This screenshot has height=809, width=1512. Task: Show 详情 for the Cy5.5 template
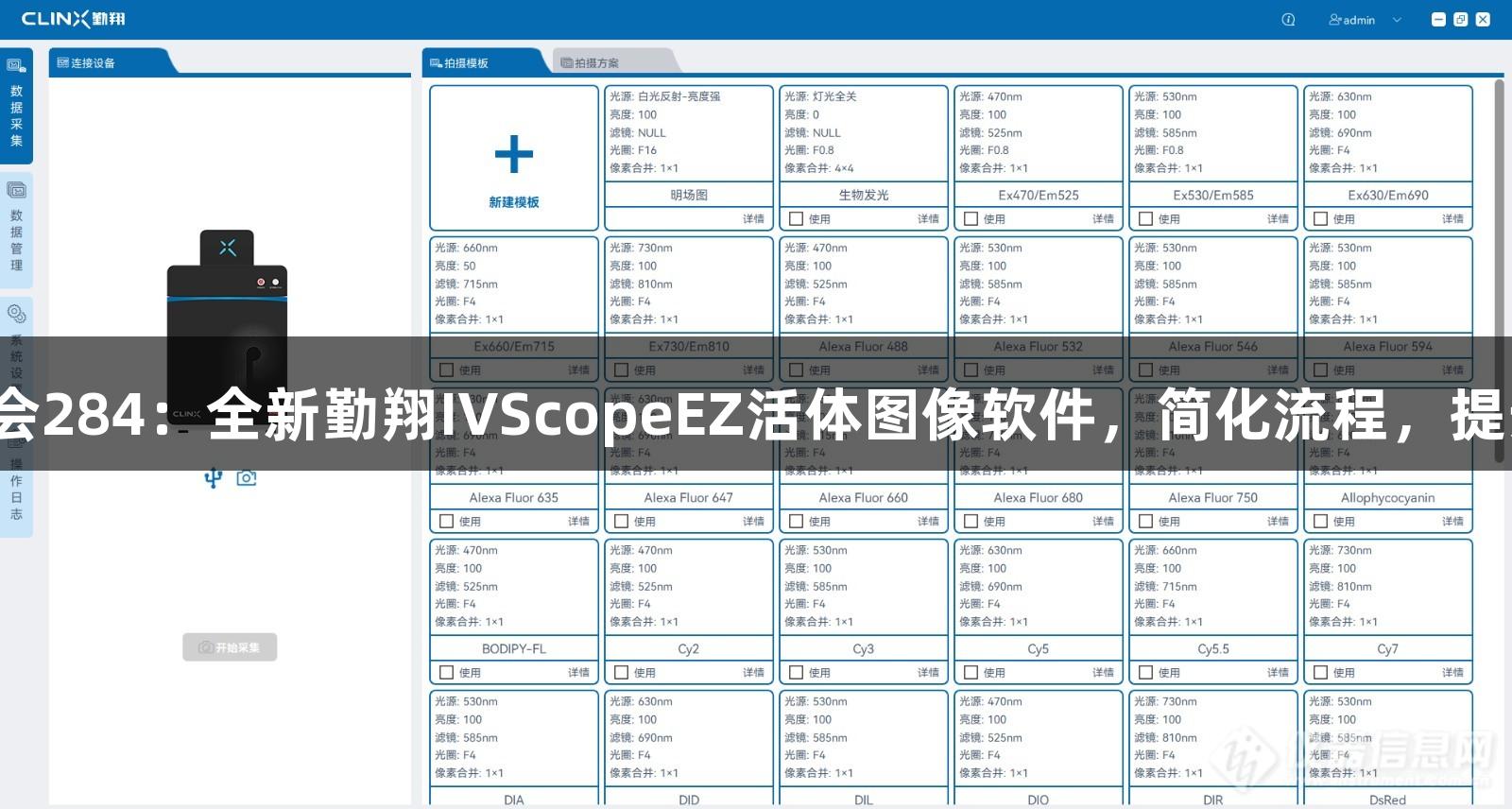click(x=1278, y=673)
